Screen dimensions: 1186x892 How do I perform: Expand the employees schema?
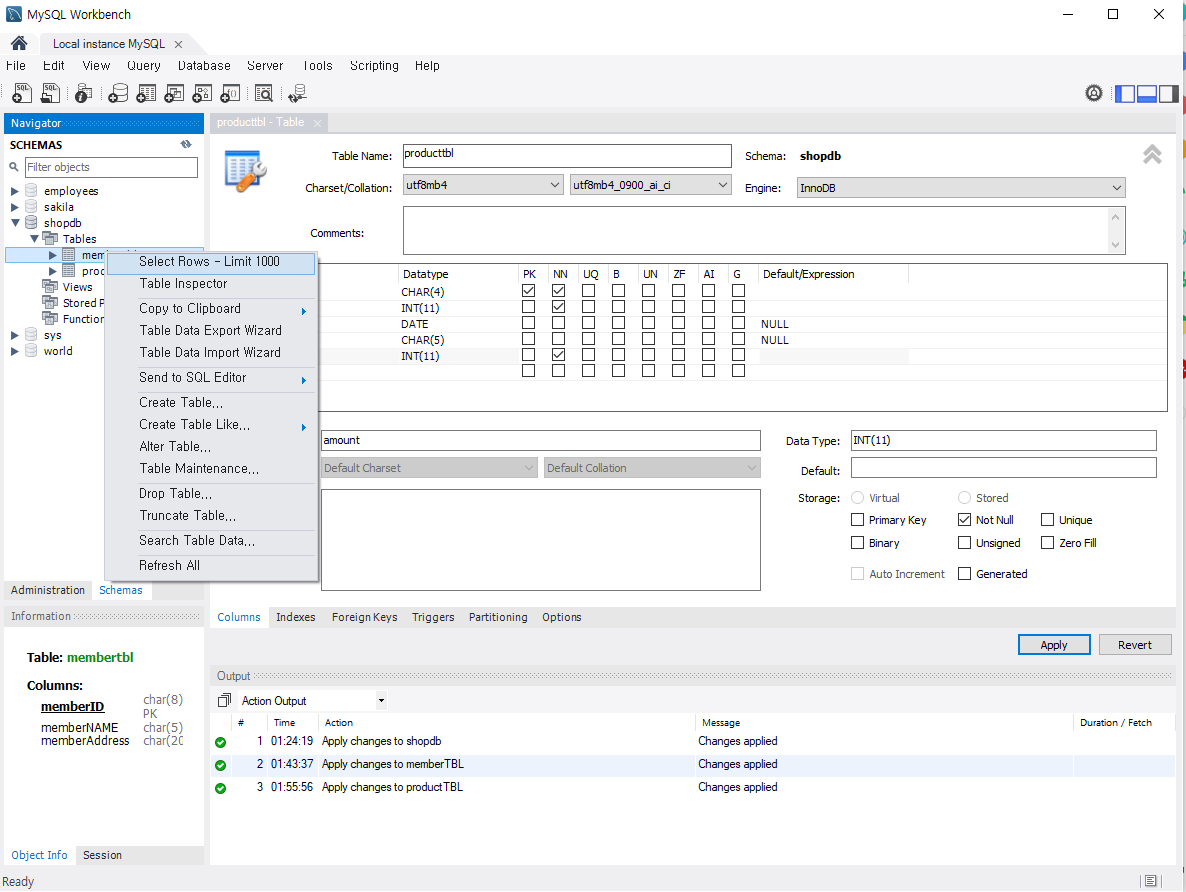pos(14,191)
